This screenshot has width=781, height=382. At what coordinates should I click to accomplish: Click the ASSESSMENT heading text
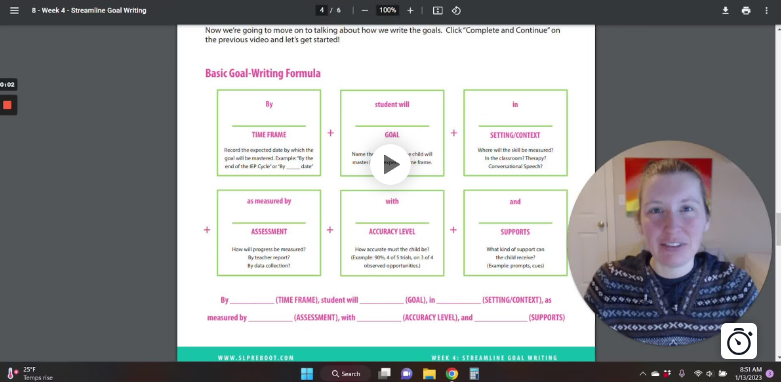pos(269,232)
